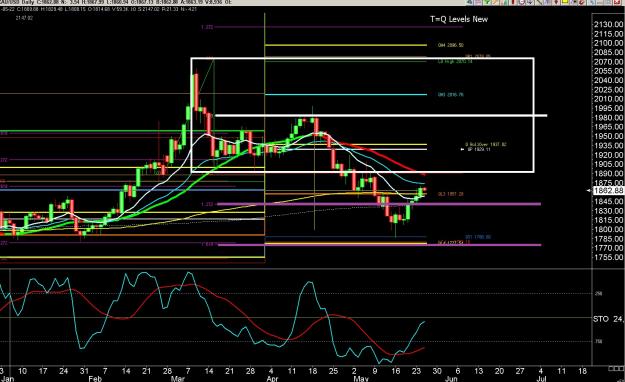Click the Feb month label on time axis
This screenshot has height=382, width=625.
95,378
